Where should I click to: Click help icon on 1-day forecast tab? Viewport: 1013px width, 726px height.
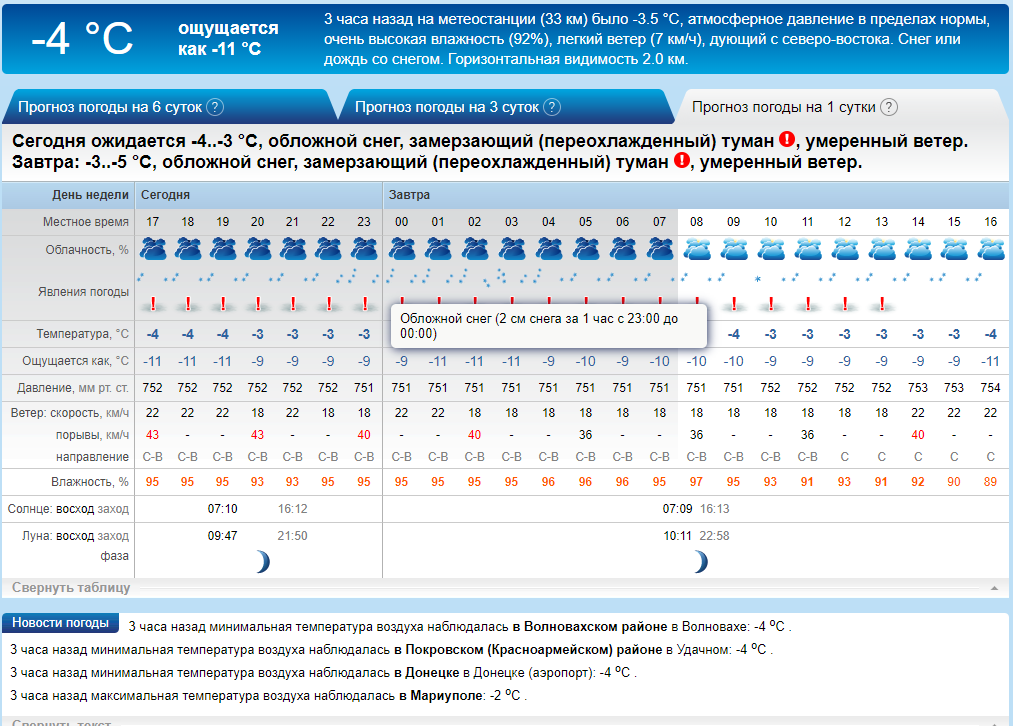coord(889,107)
